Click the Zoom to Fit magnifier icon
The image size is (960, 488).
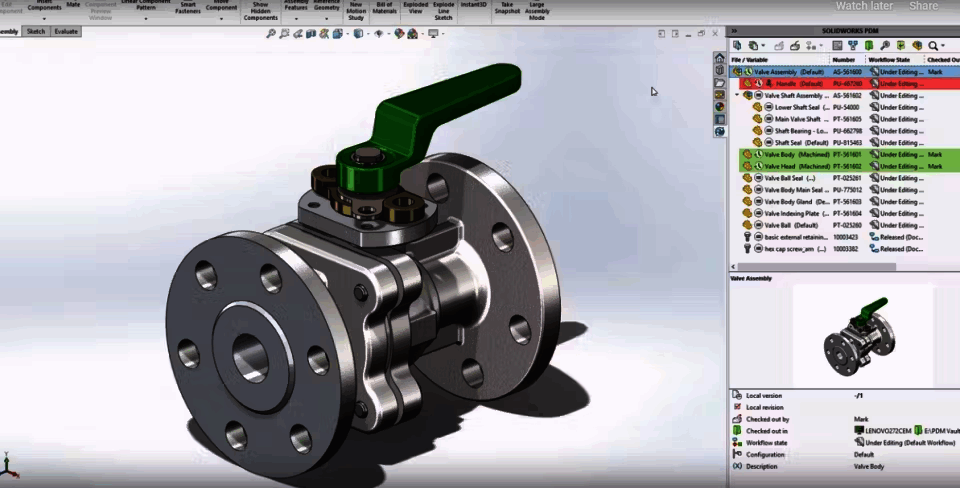tap(271, 33)
